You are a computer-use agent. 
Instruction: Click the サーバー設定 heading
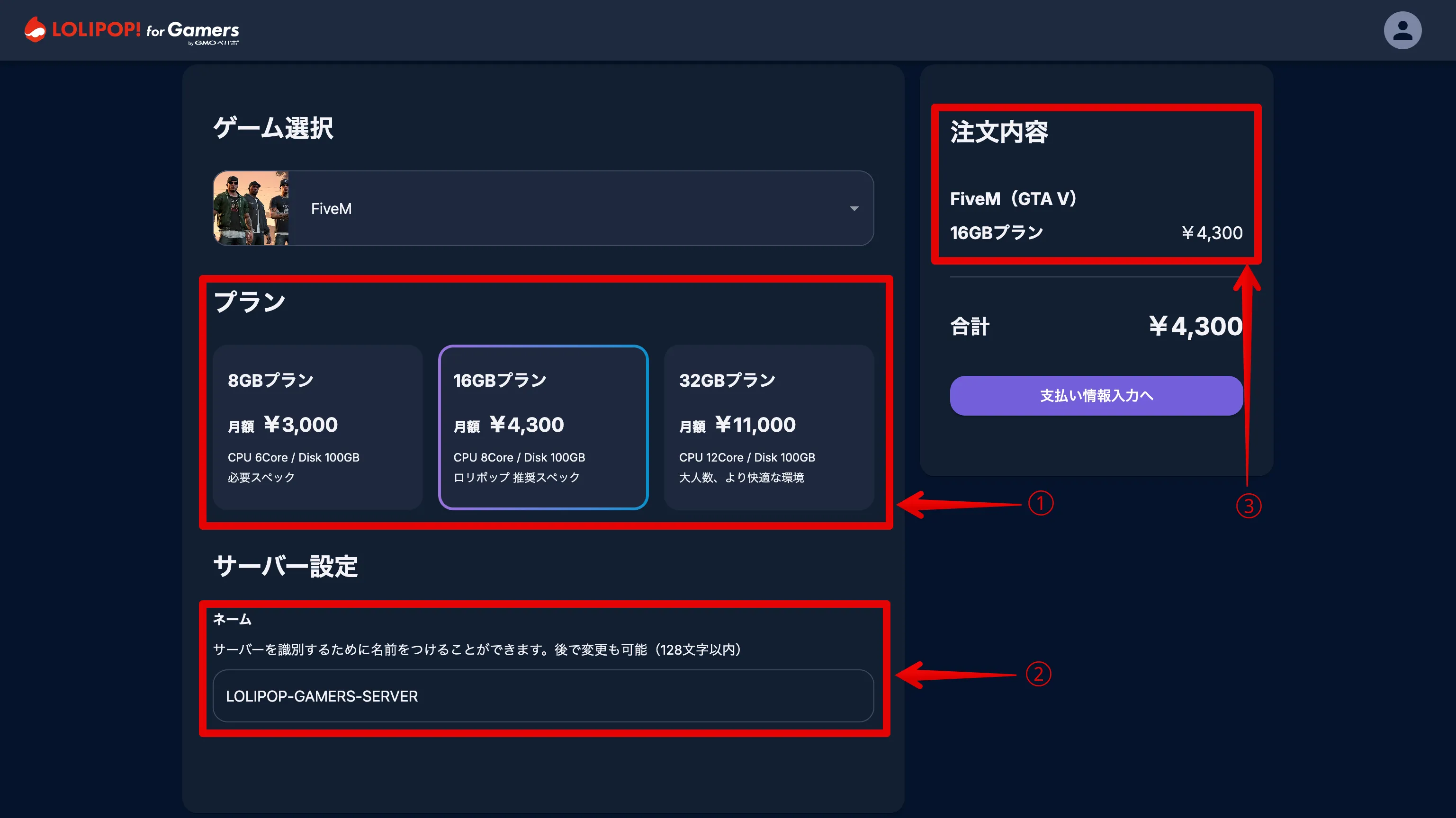[286, 566]
